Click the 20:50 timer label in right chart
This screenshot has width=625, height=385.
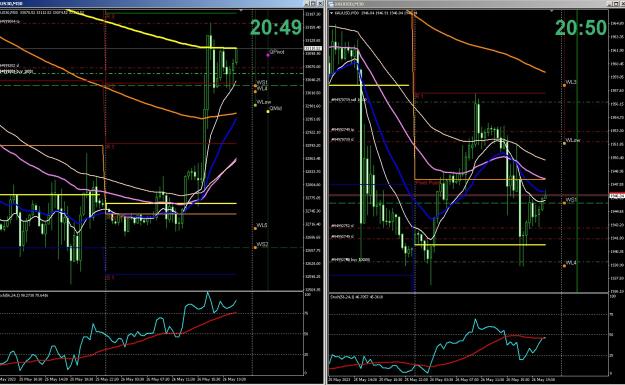click(x=581, y=28)
